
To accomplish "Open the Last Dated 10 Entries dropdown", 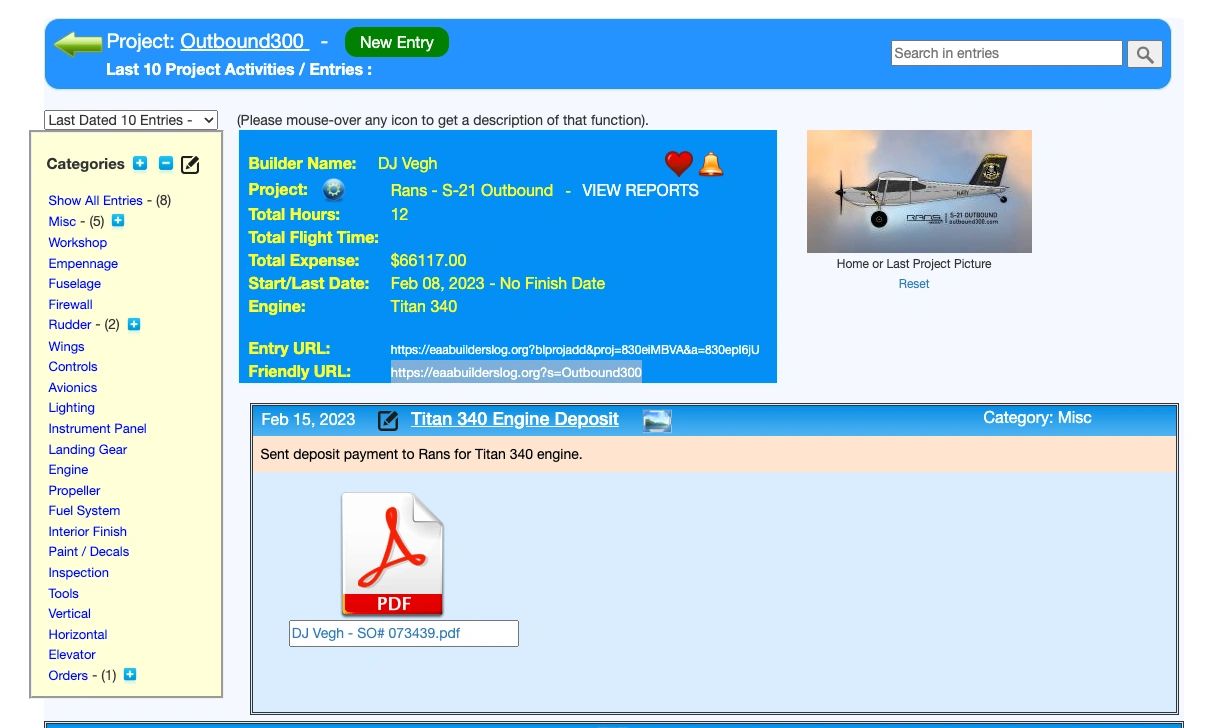I will point(131,120).
